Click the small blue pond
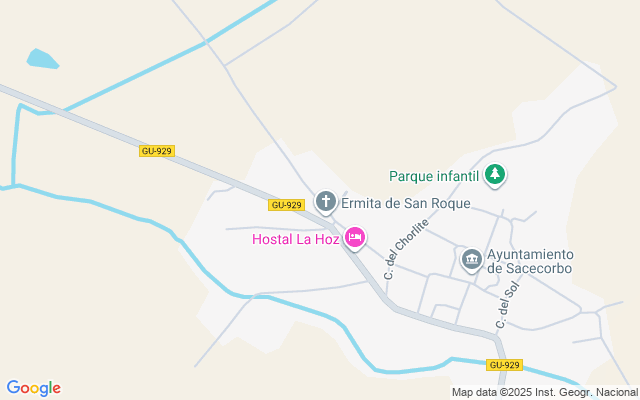640x400 pixels. (42, 59)
